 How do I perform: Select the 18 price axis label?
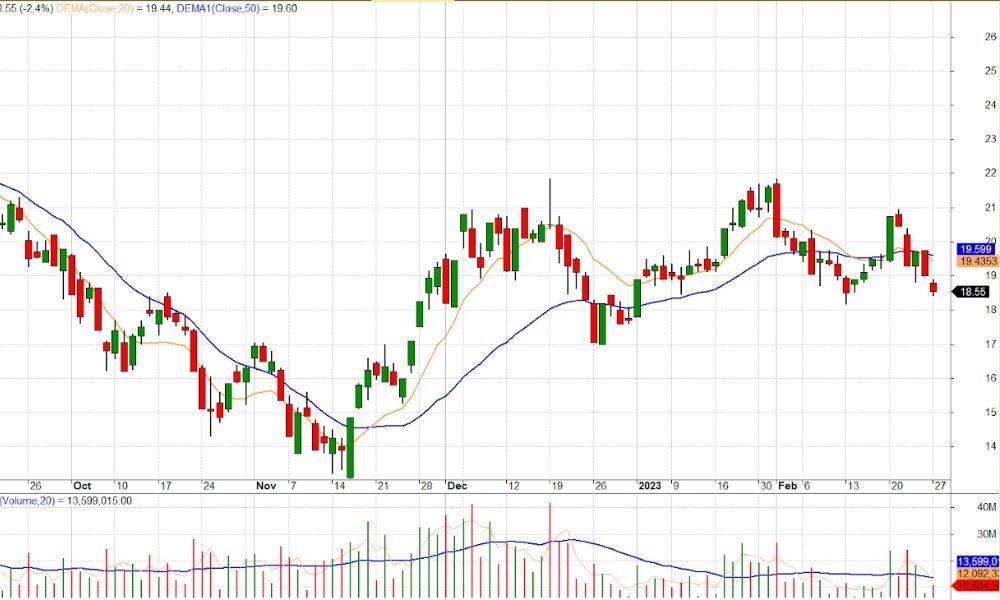point(990,310)
